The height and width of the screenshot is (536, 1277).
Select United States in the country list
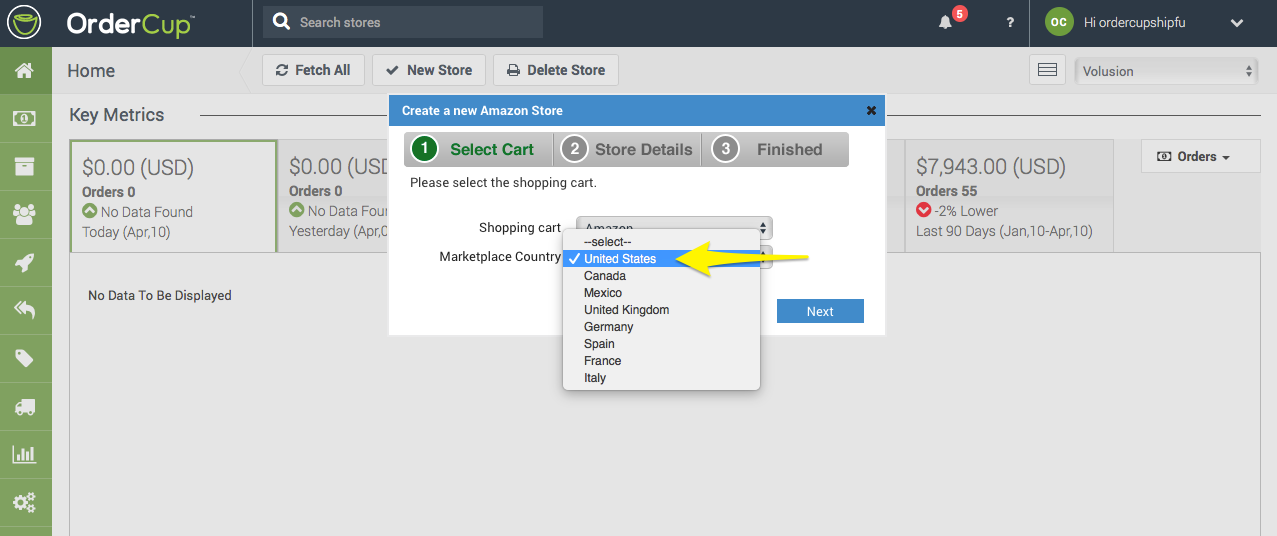point(662,259)
